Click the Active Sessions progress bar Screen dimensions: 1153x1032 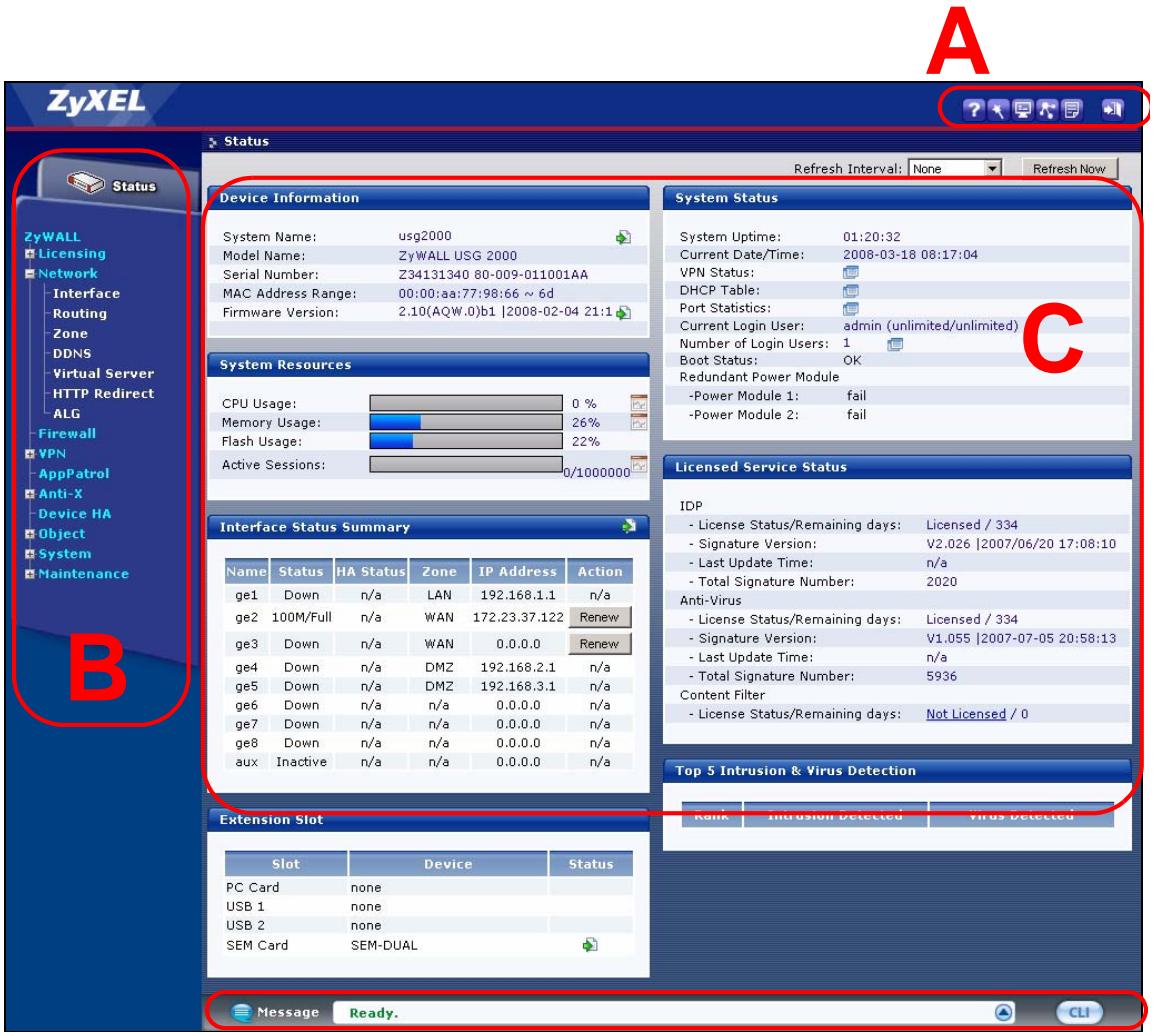click(466, 464)
